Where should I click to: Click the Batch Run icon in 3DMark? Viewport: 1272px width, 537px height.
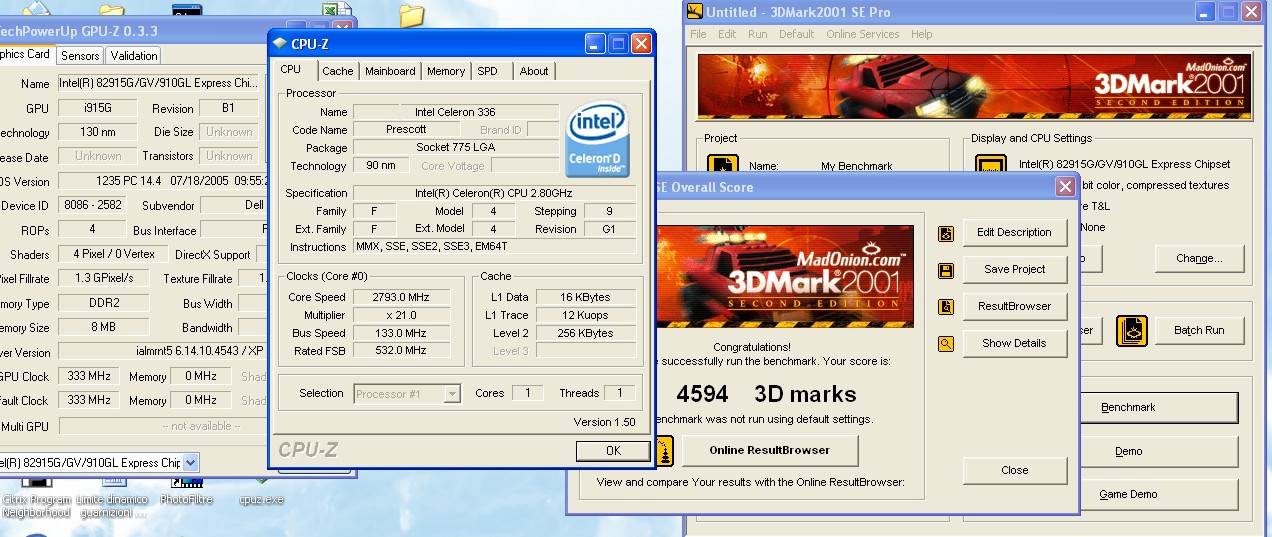click(1132, 330)
